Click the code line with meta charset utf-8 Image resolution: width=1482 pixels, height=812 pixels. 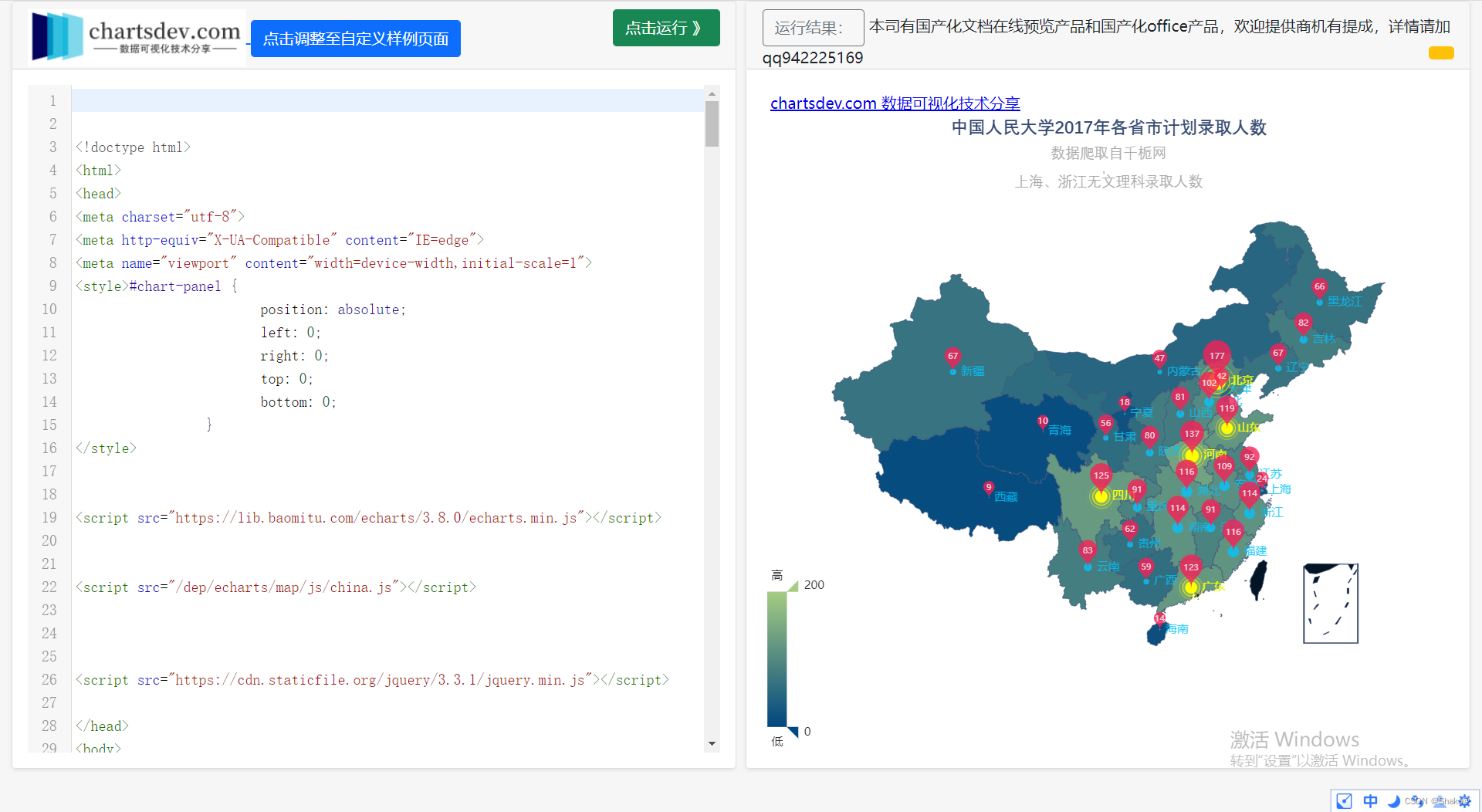click(x=160, y=216)
